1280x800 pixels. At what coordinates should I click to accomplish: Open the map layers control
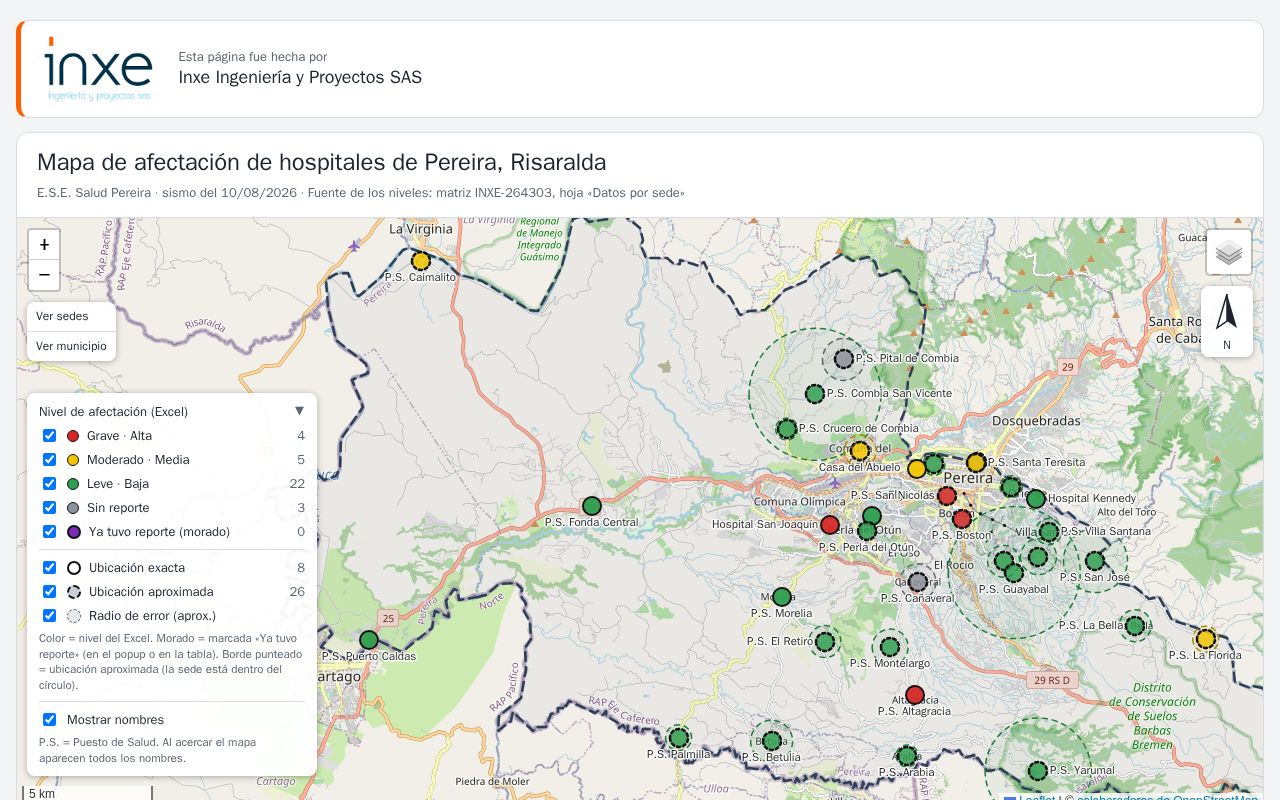tap(1229, 252)
